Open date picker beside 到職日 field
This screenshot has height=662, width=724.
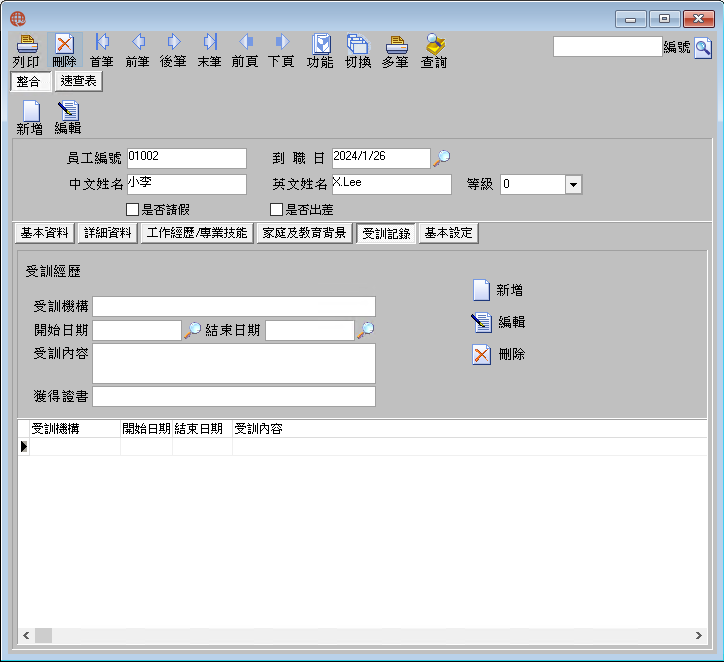tap(441, 158)
